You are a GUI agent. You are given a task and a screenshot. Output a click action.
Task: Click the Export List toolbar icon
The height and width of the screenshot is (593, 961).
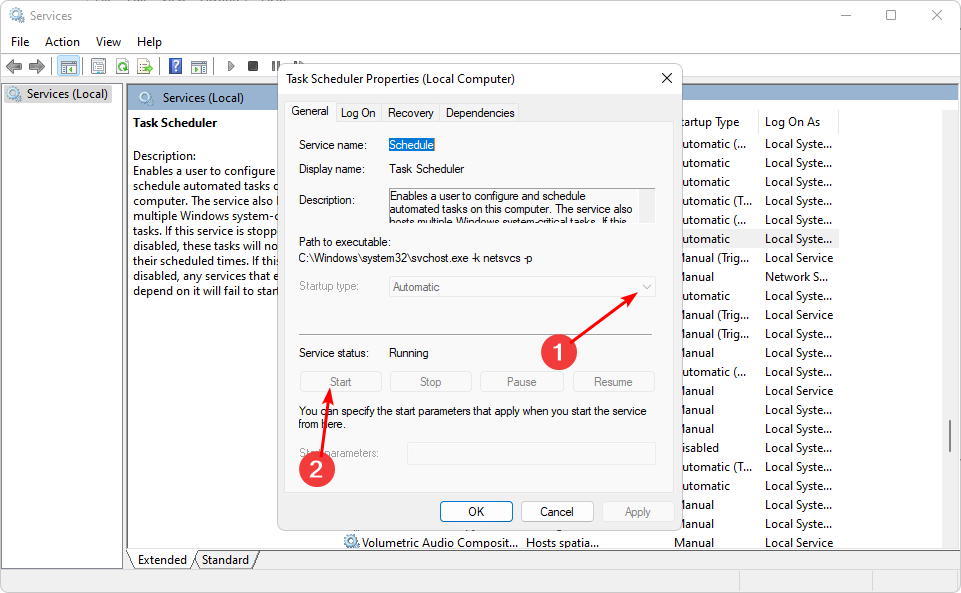(x=145, y=66)
